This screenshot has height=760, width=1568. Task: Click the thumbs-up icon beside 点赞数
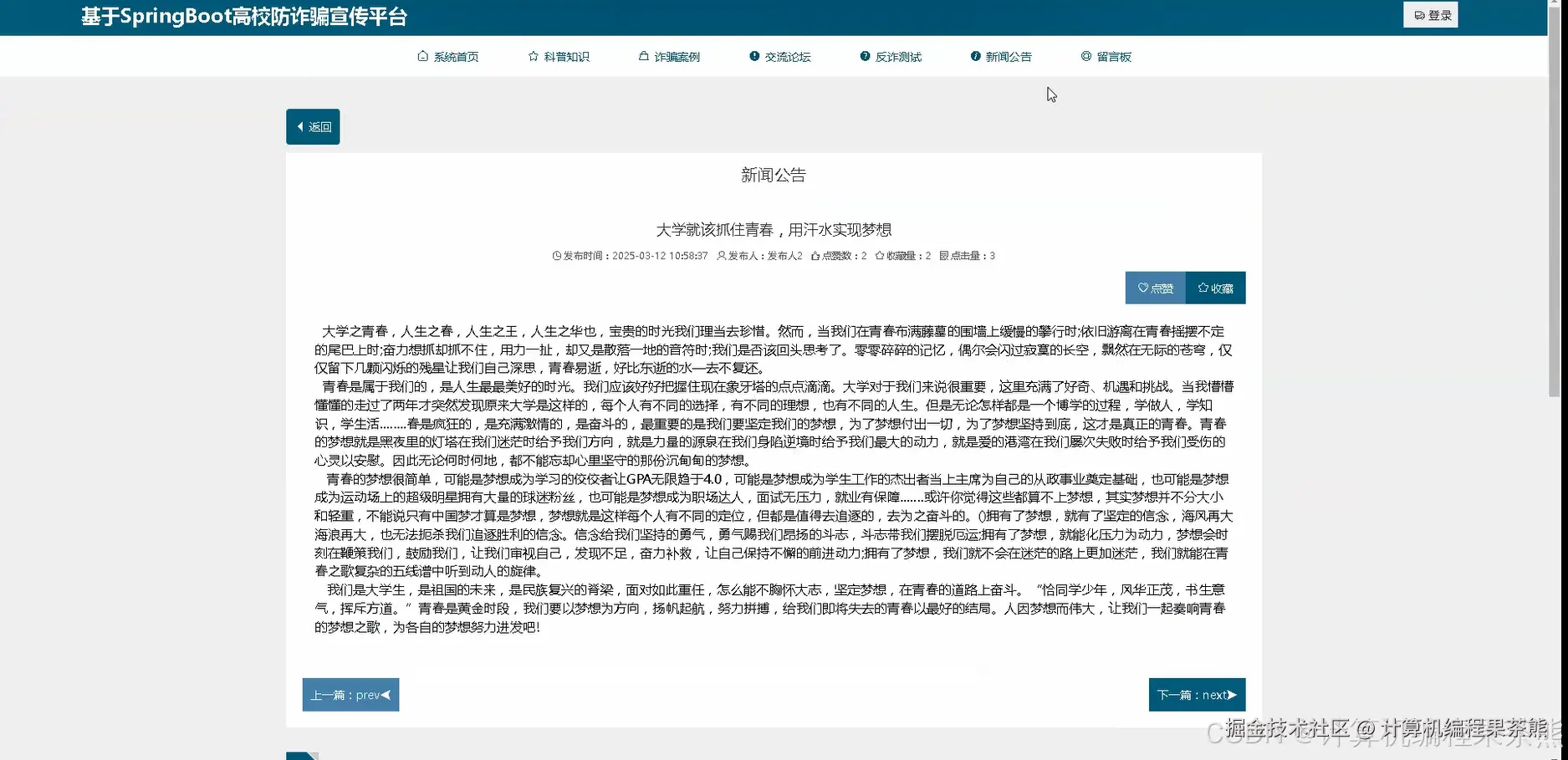point(814,256)
